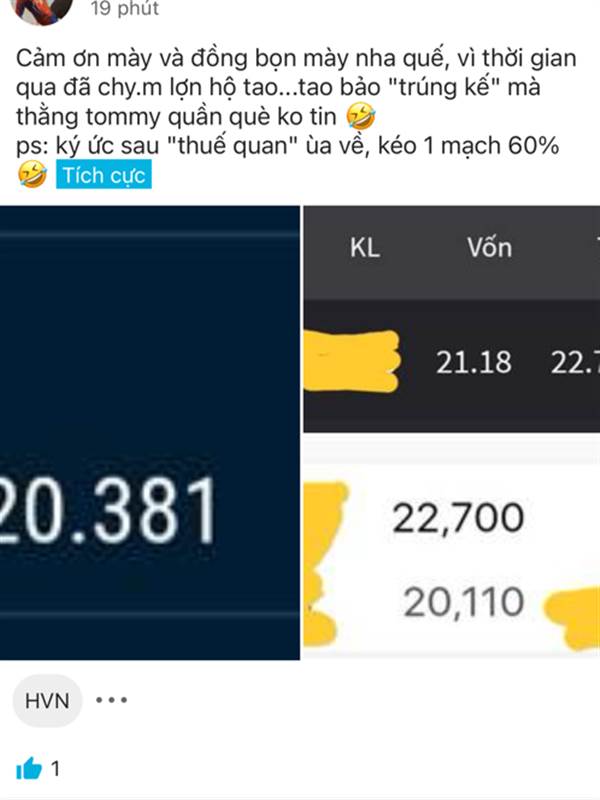Click the Vốn column header

(489, 247)
